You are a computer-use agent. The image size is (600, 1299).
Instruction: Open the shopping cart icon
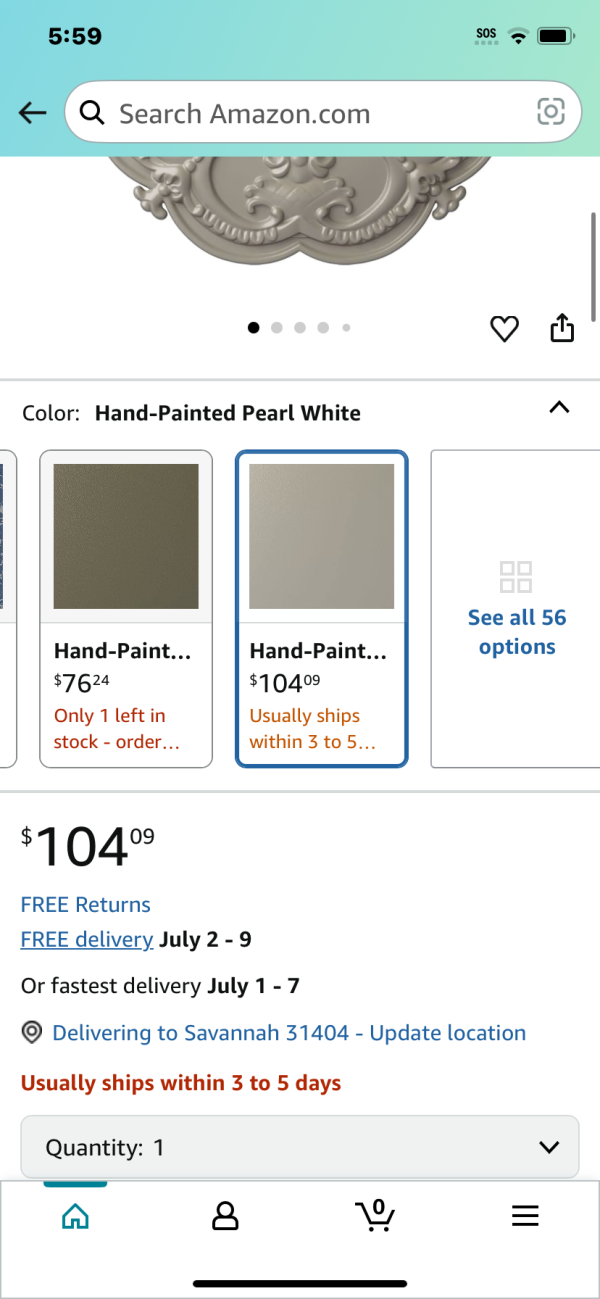(x=375, y=1215)
